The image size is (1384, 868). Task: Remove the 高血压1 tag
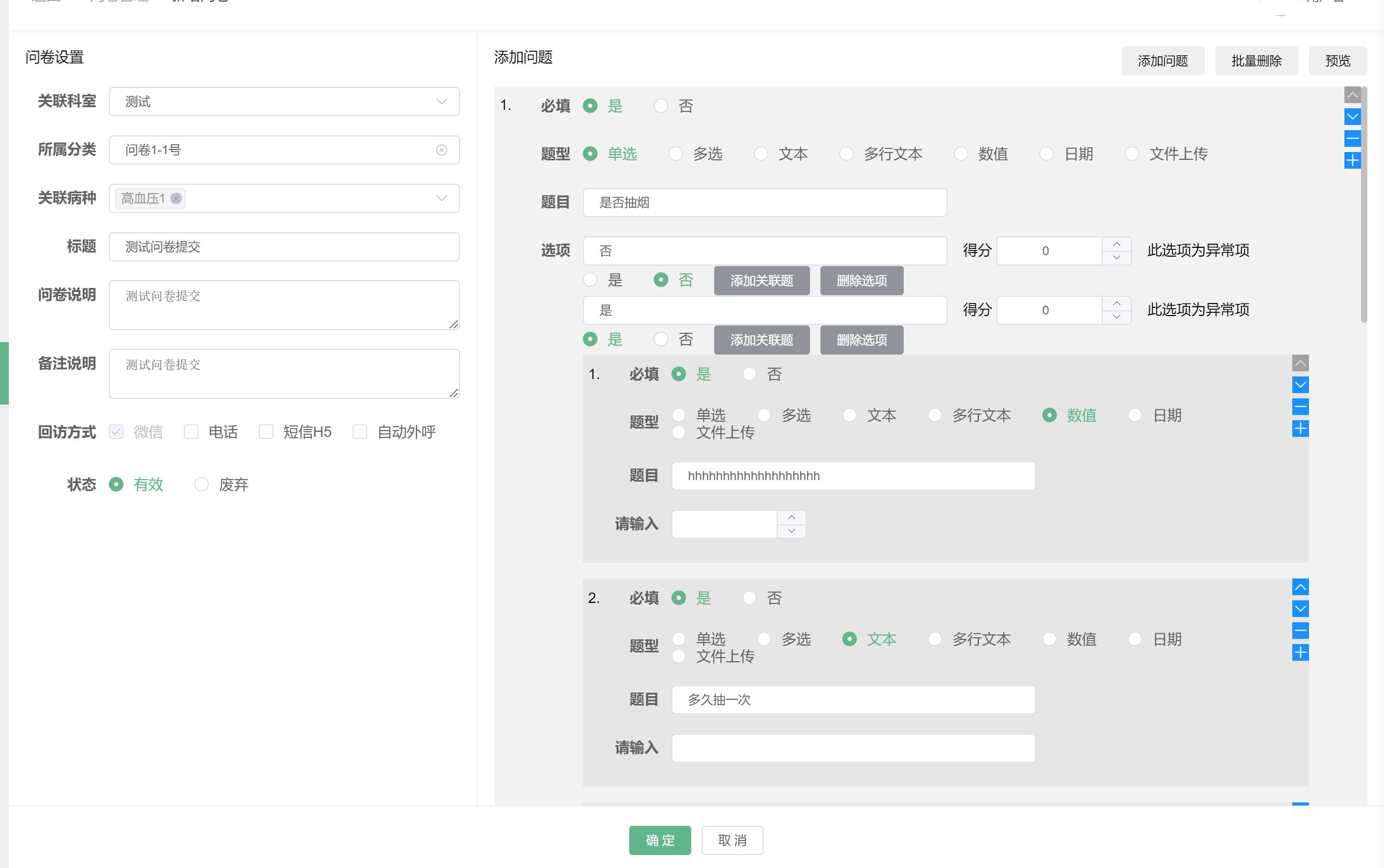176,198
